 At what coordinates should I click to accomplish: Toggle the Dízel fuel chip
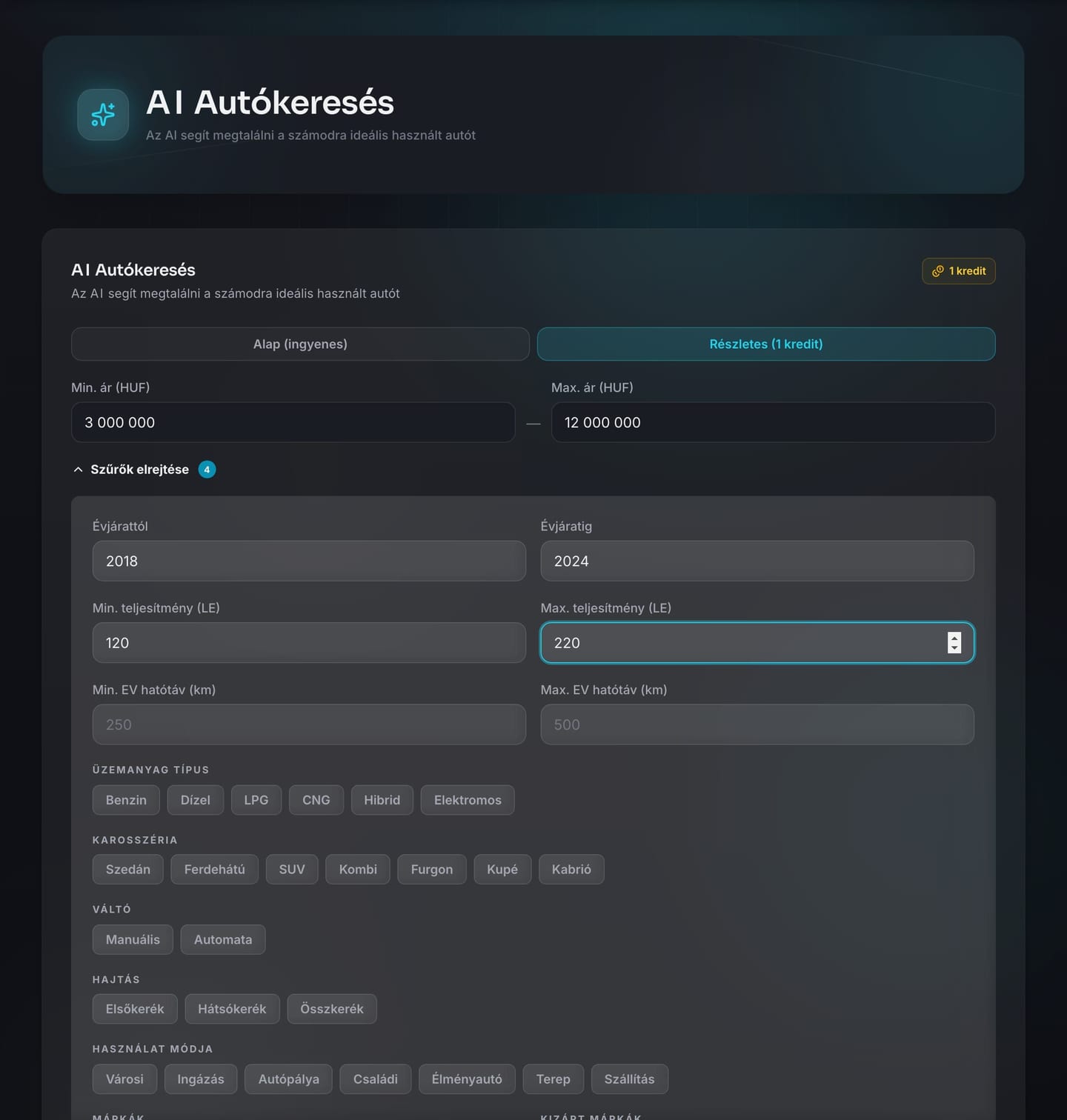pyautogui.click(x=196, y=800)
